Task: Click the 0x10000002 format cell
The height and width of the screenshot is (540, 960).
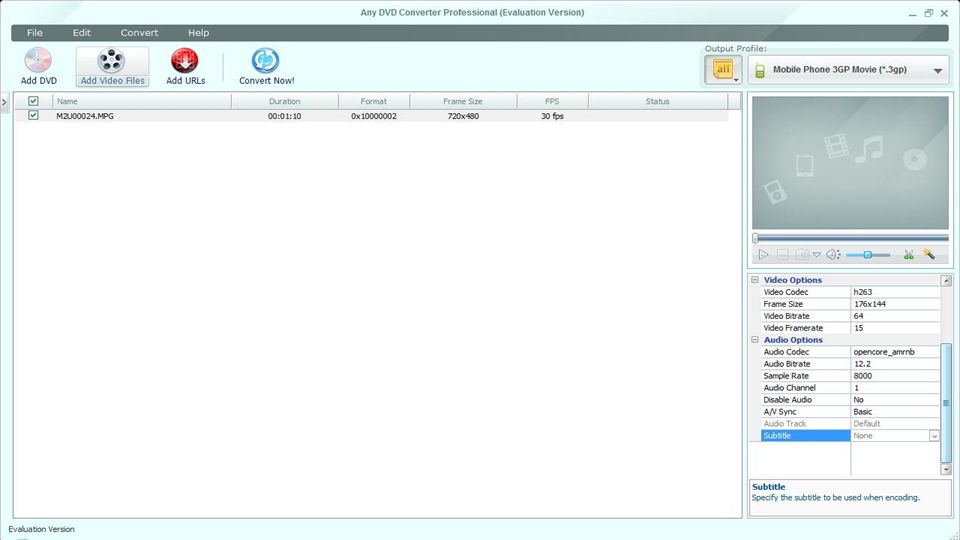Action: click(373, 116)
